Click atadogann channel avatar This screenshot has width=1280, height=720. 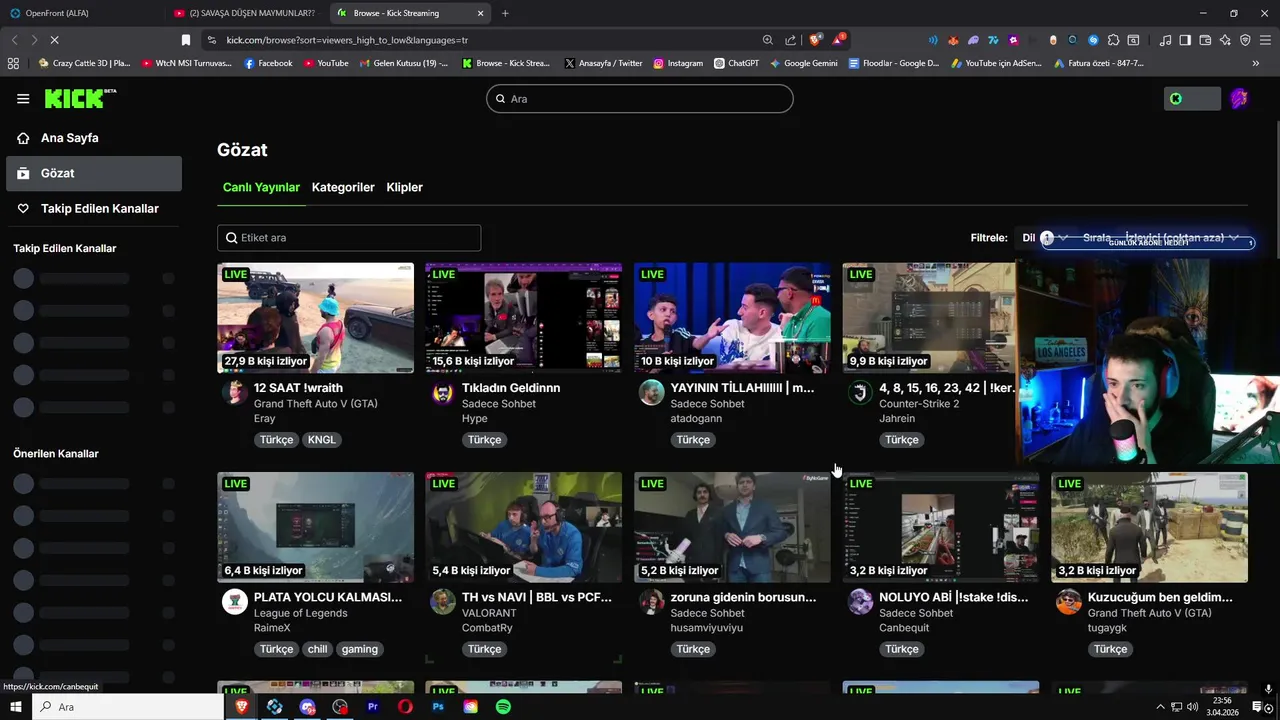(651, 392)
